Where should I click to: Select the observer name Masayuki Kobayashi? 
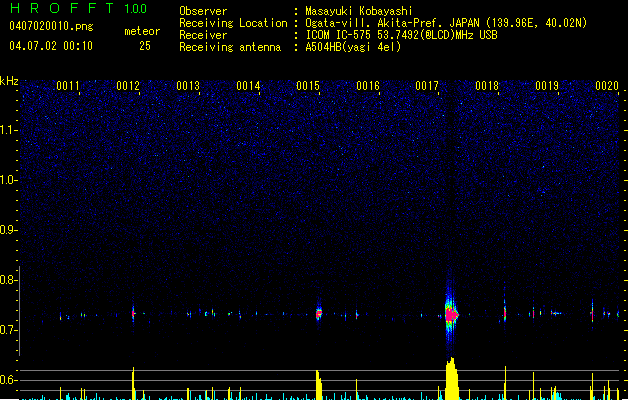point(359,11)
